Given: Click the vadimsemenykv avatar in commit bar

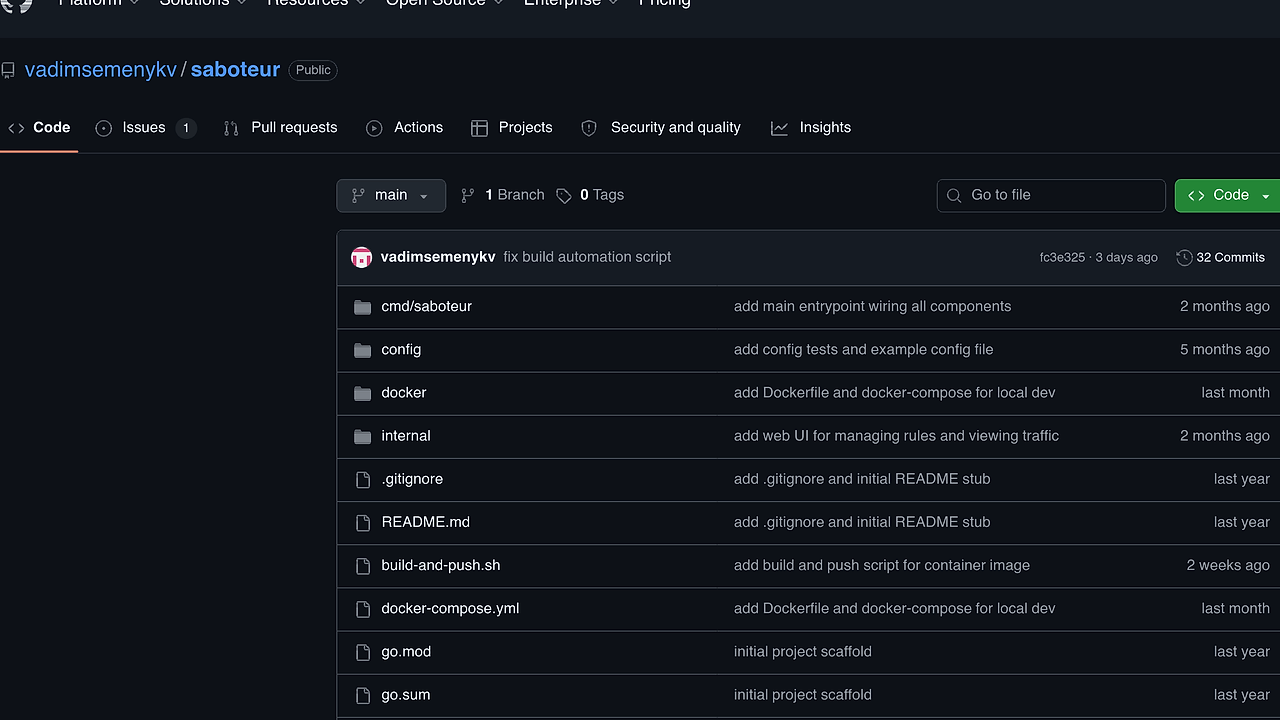Looking at the screenshot, I should point(362,257).
